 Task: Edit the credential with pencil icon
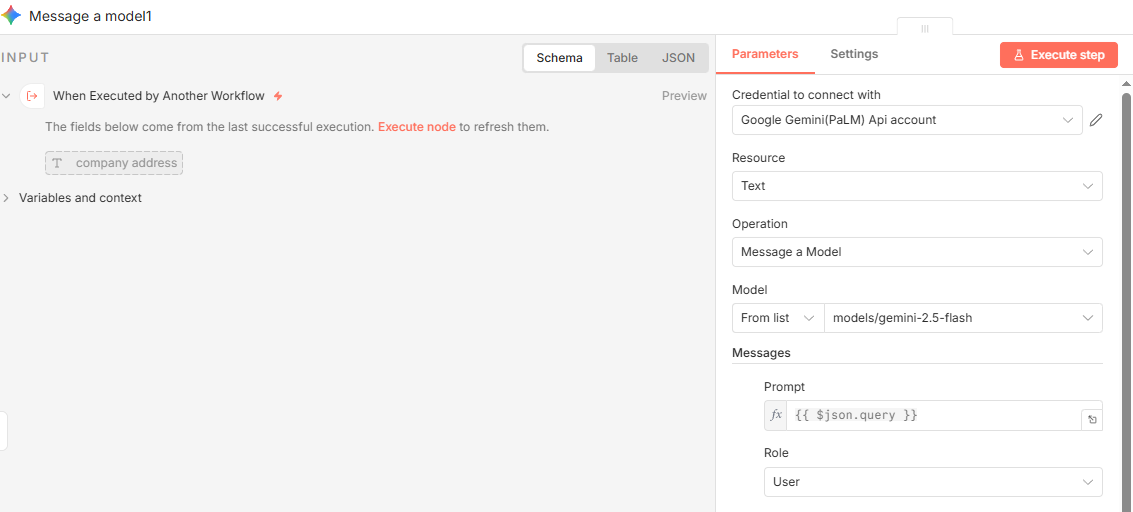coord(1096,120)
